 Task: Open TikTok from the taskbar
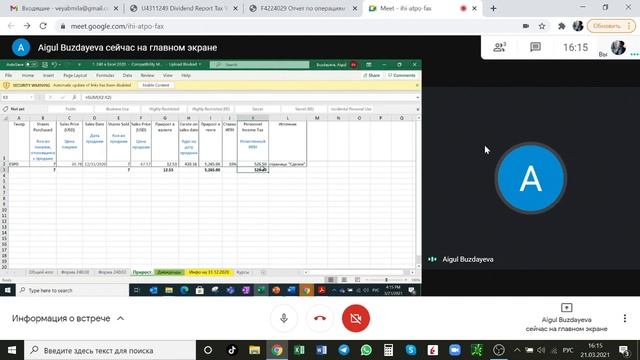pos(232,350)
